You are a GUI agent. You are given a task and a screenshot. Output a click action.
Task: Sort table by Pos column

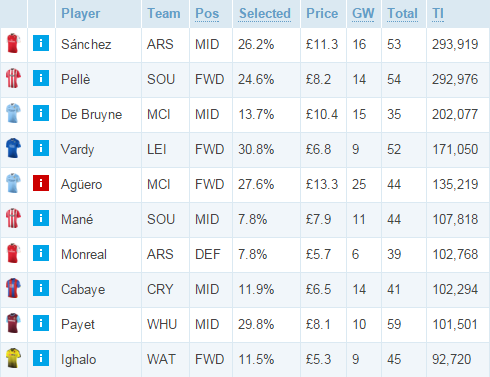[x=207, y=14]
